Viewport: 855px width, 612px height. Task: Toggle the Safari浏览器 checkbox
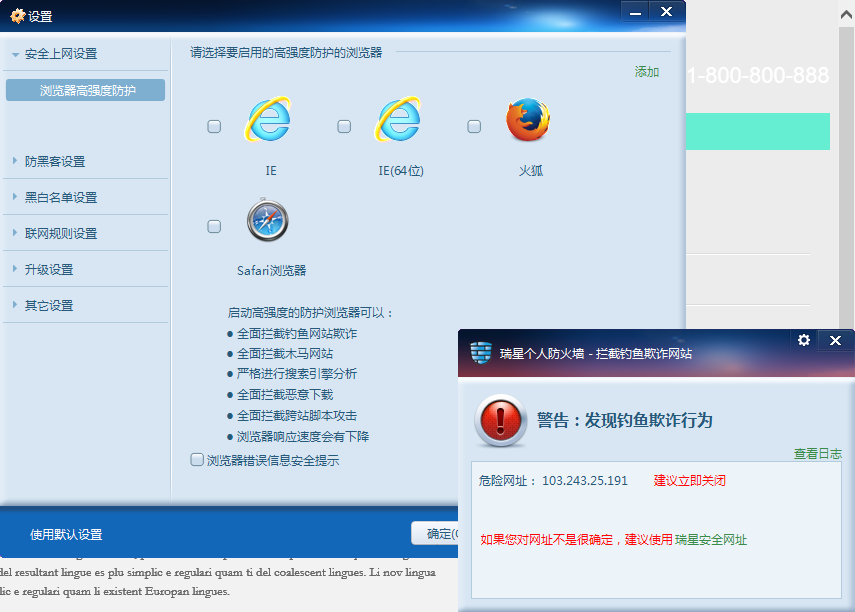pyautogui.click(x=214, y=226)
